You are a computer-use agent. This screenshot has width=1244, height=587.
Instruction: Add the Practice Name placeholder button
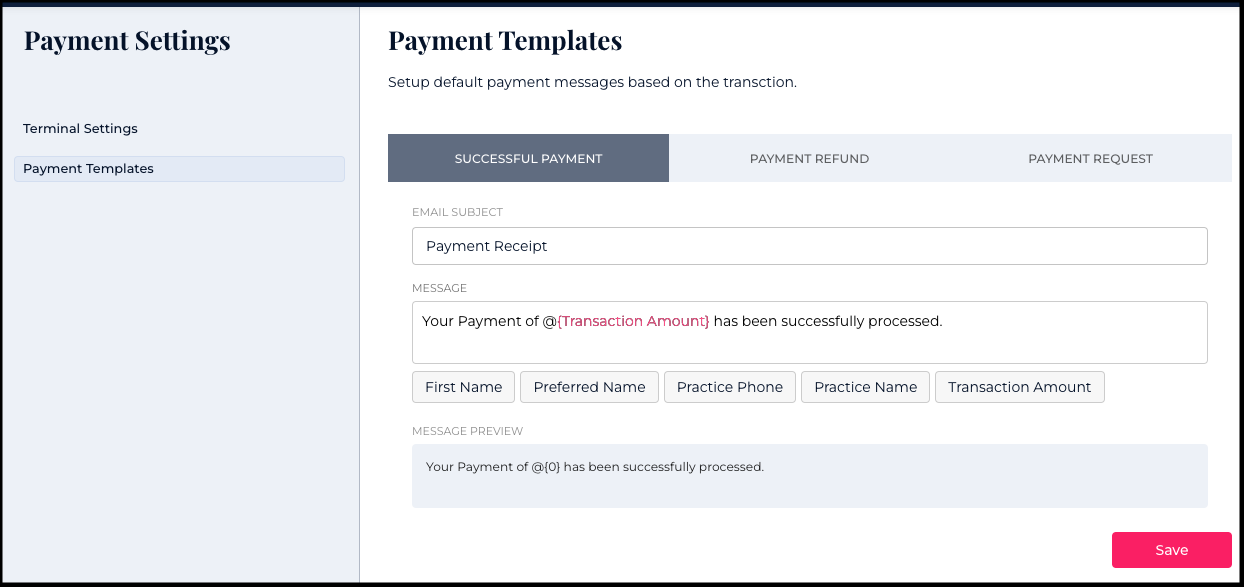point(865,387)
